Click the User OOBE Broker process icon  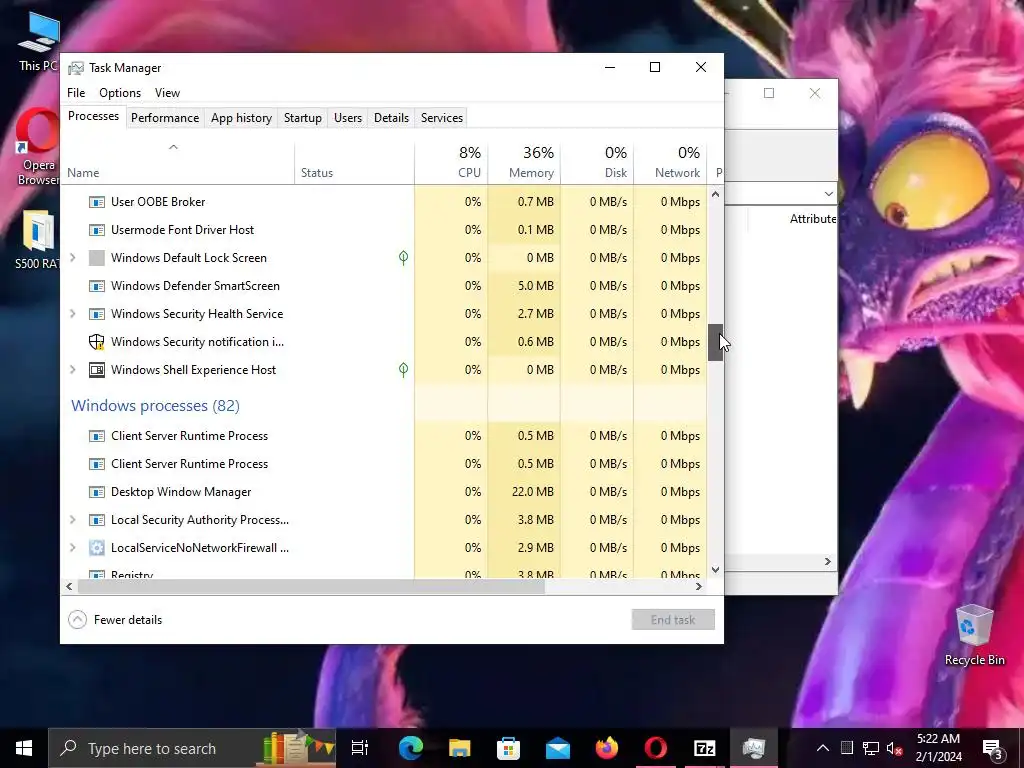tap(97, 202)
